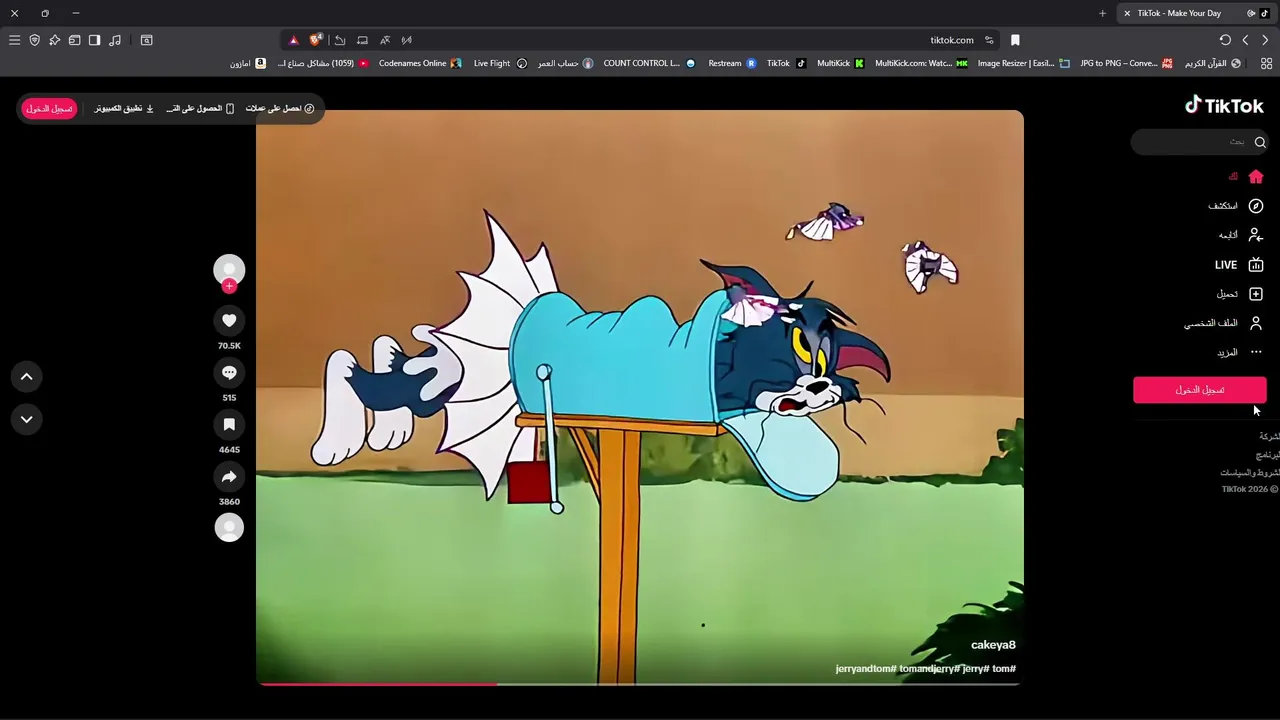
Task: Open Explore (استكشف) in the sidebar
Action: point(1236,206)
